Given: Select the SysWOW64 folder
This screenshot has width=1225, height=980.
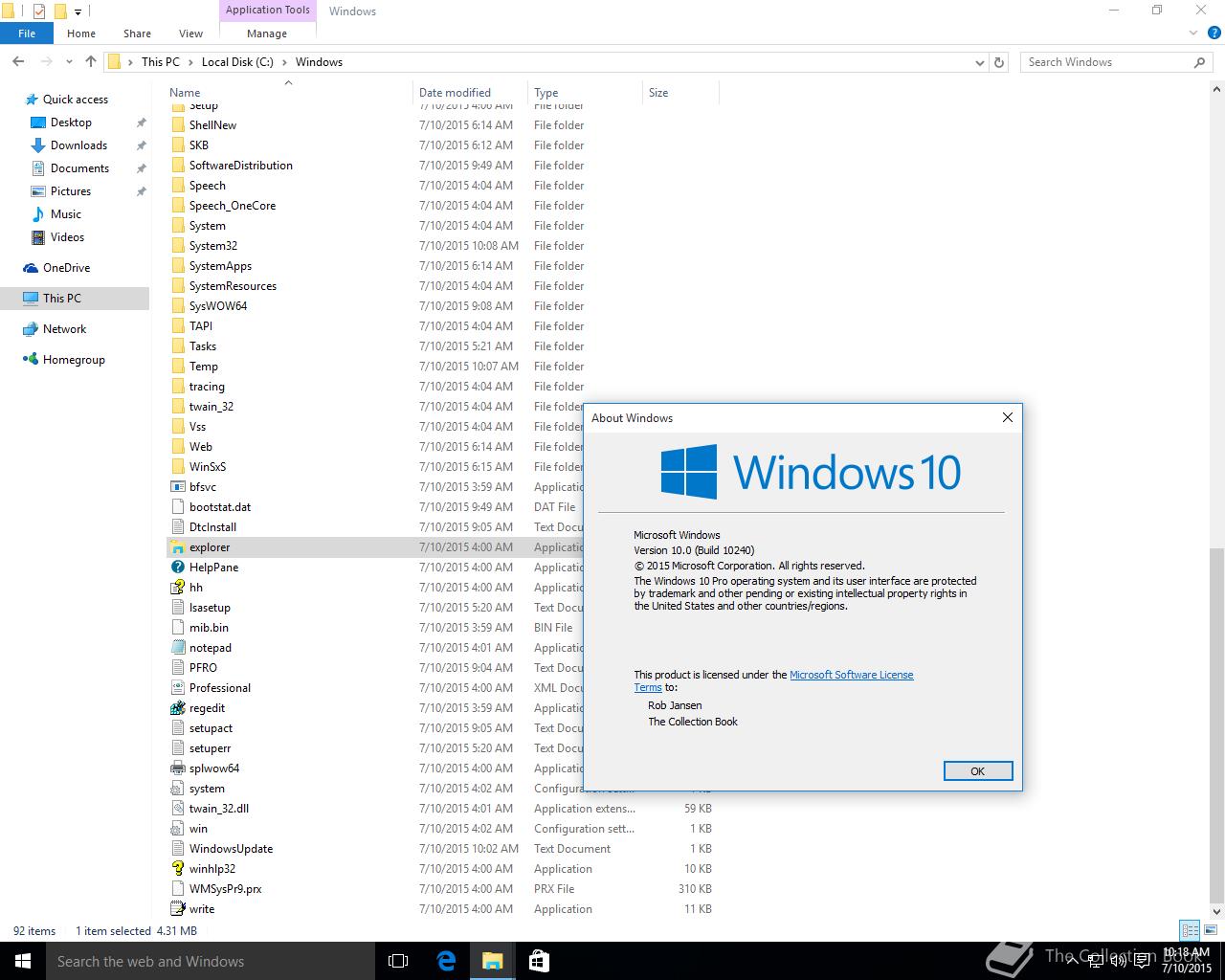Looking at the screenshot, I should pyautogui.click(x=441, y=306).
